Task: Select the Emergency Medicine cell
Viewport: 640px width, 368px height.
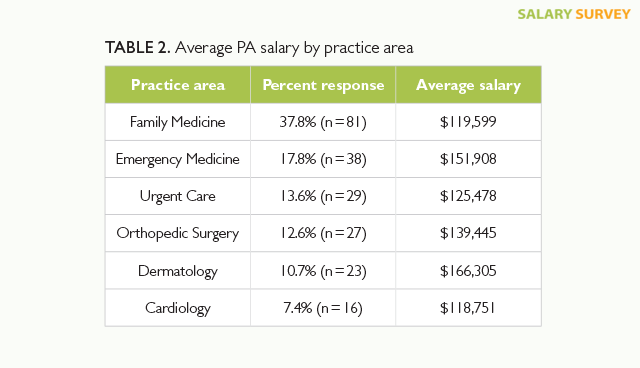Action: [178, 159]
